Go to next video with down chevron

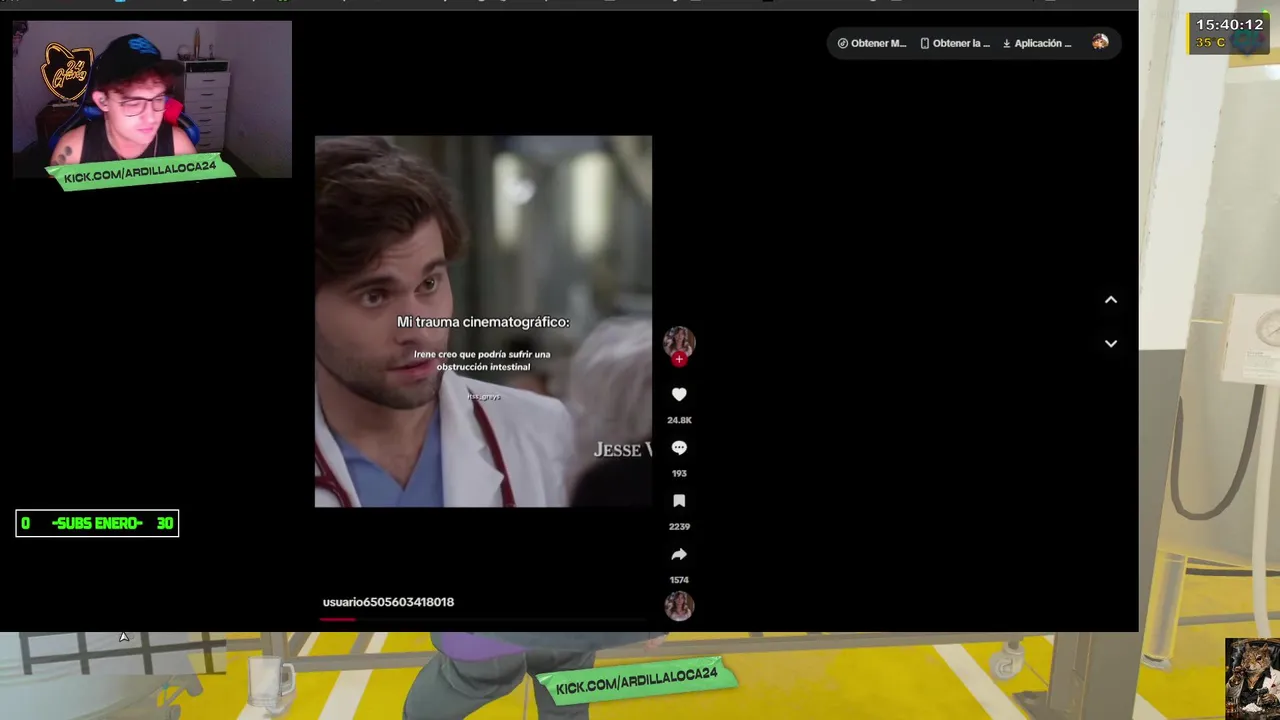point(1110,343)
